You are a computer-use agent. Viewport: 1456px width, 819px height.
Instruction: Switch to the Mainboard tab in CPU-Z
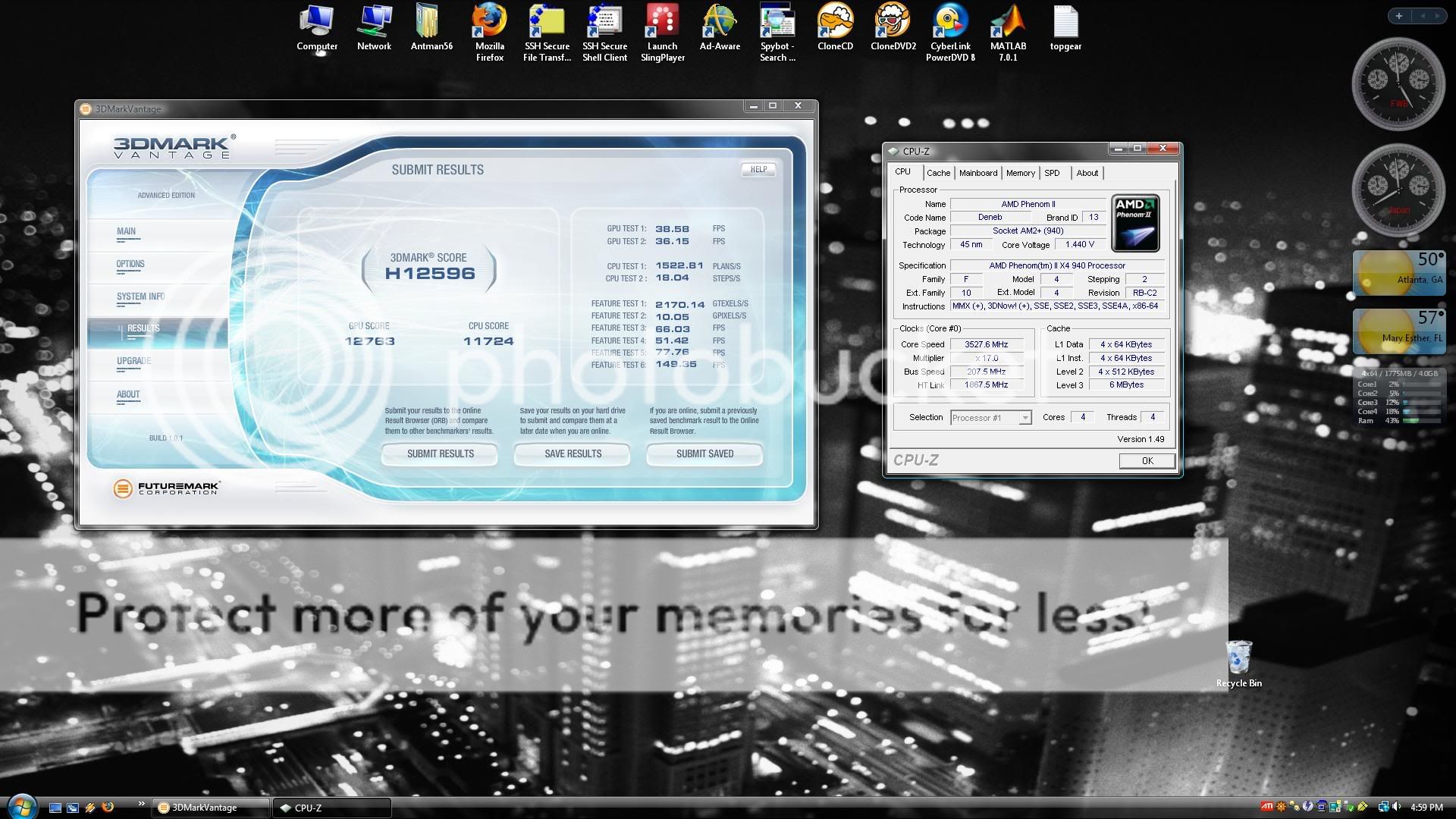point(978,173)
